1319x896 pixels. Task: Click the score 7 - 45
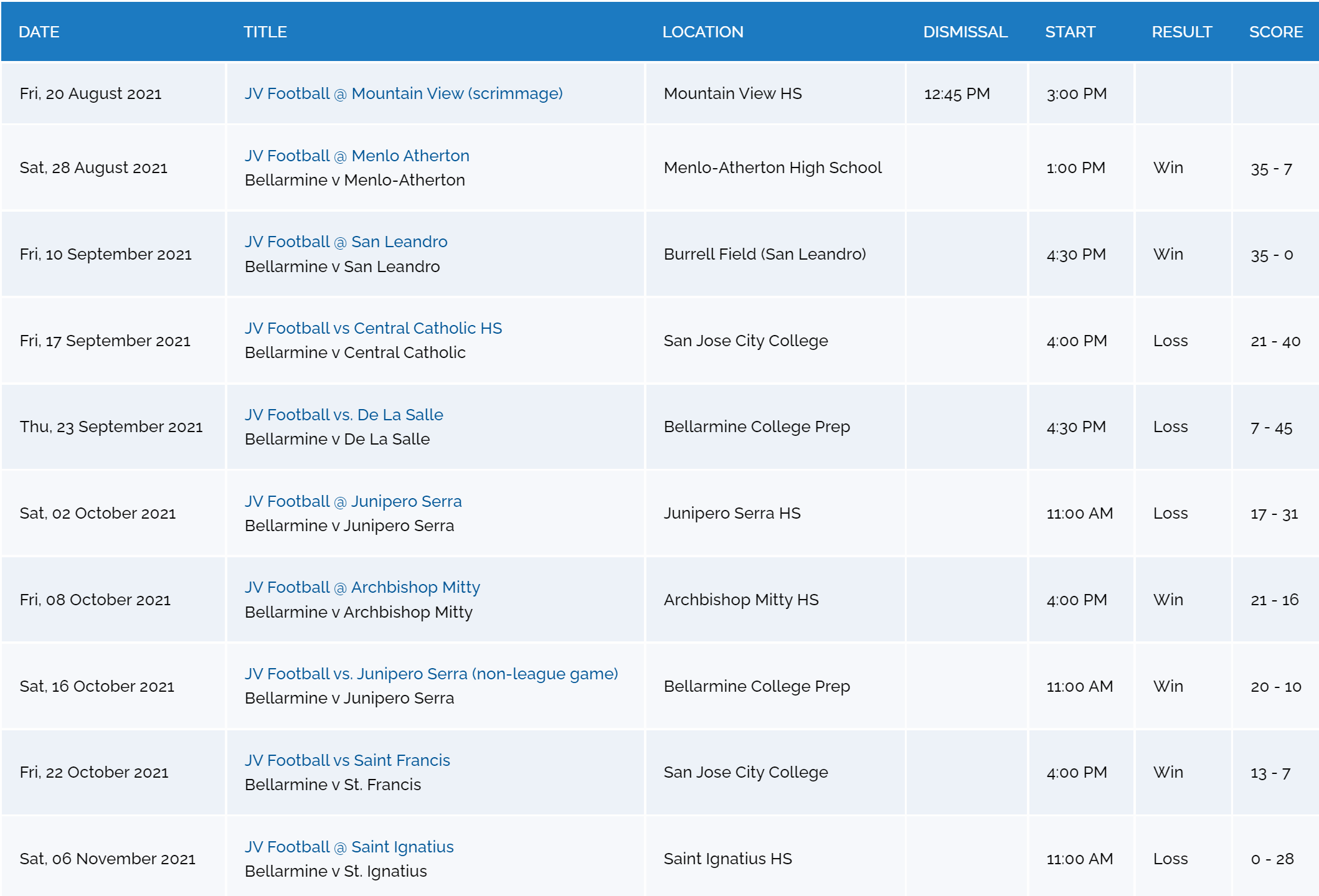pyautogui.click(x=1271, y=428)
